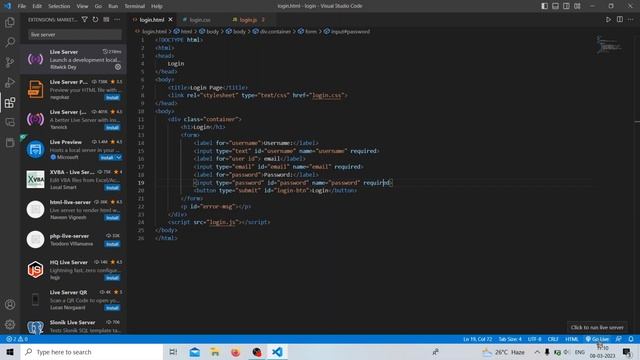Click the editor minimap
This screenshot has width=640, height=360.
[610, 45]
